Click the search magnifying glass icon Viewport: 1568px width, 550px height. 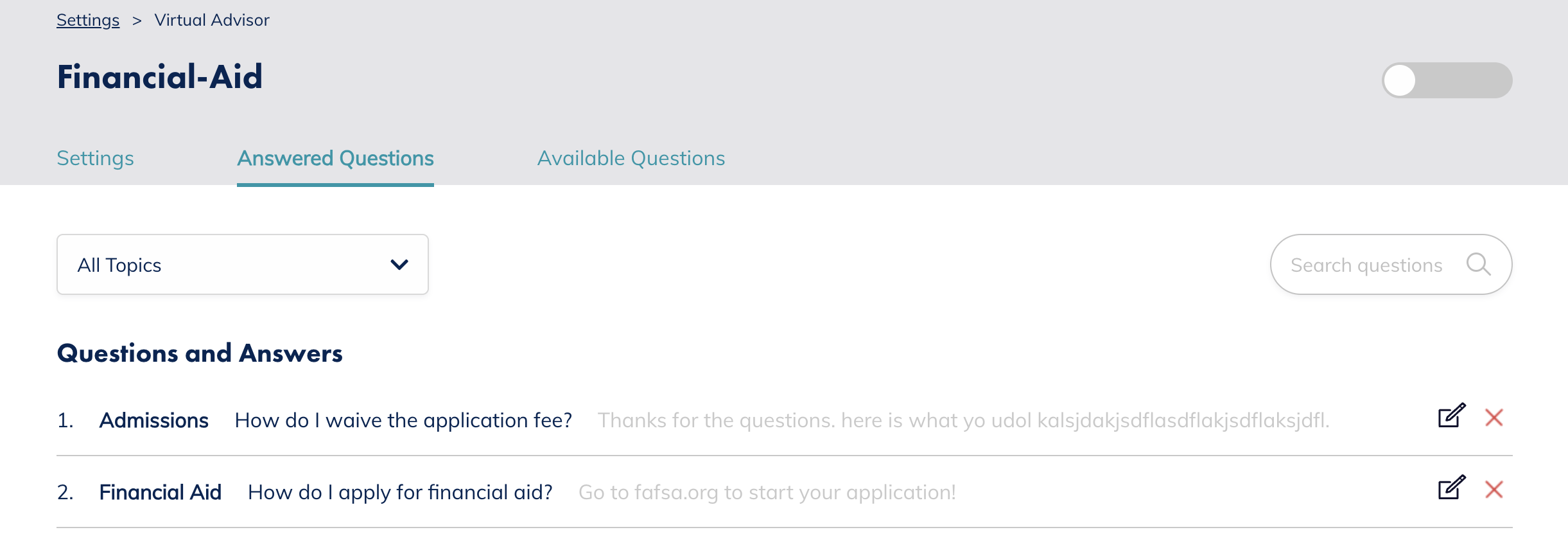[1479, 264]
